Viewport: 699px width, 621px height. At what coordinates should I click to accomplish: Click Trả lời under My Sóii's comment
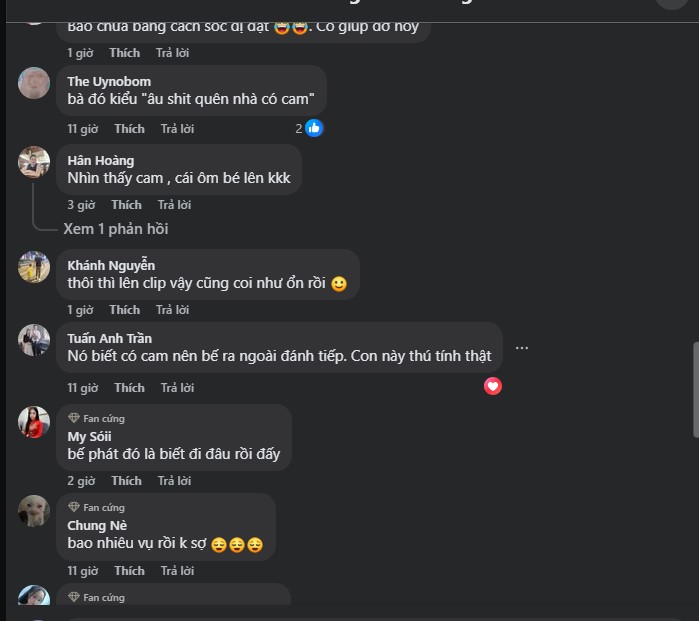point(174,481)
